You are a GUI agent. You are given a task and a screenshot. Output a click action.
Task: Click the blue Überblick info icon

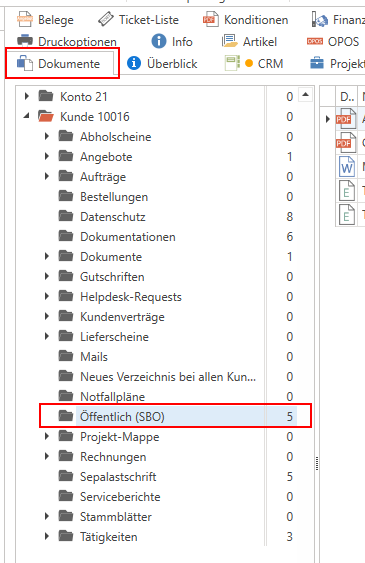click(134, 63)
